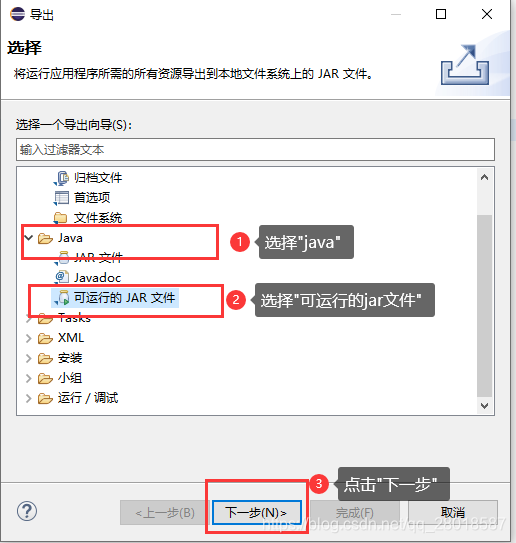Select the 小组 tree entry
The image size is (516, 543).
tap(70, 378)
